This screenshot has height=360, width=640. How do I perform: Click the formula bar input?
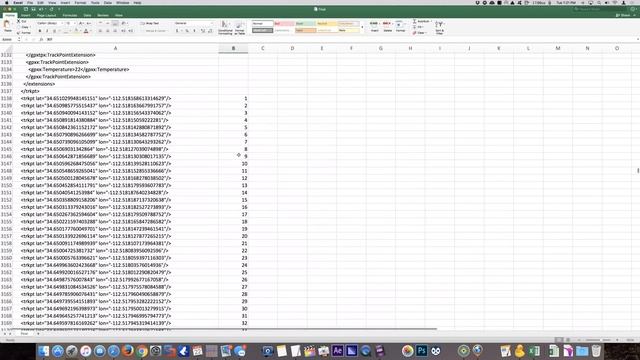[341, 40]
